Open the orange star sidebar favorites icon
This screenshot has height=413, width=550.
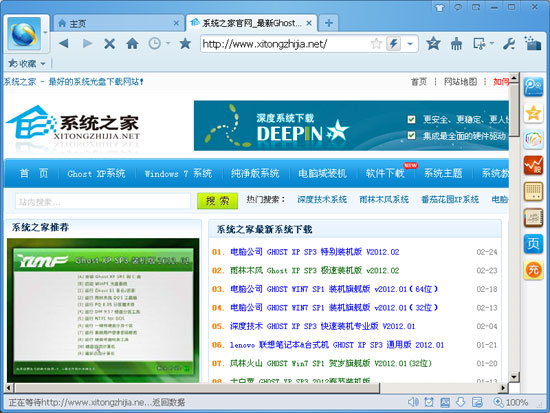(533, 113)
